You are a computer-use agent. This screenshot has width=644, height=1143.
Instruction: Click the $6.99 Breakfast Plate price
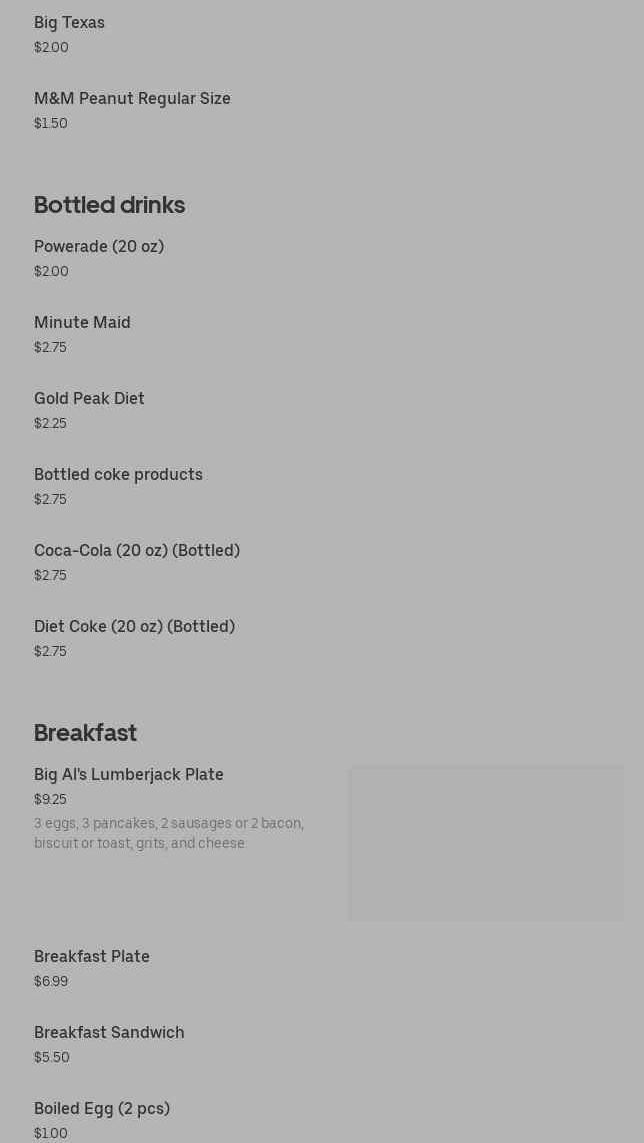(51, 982)
